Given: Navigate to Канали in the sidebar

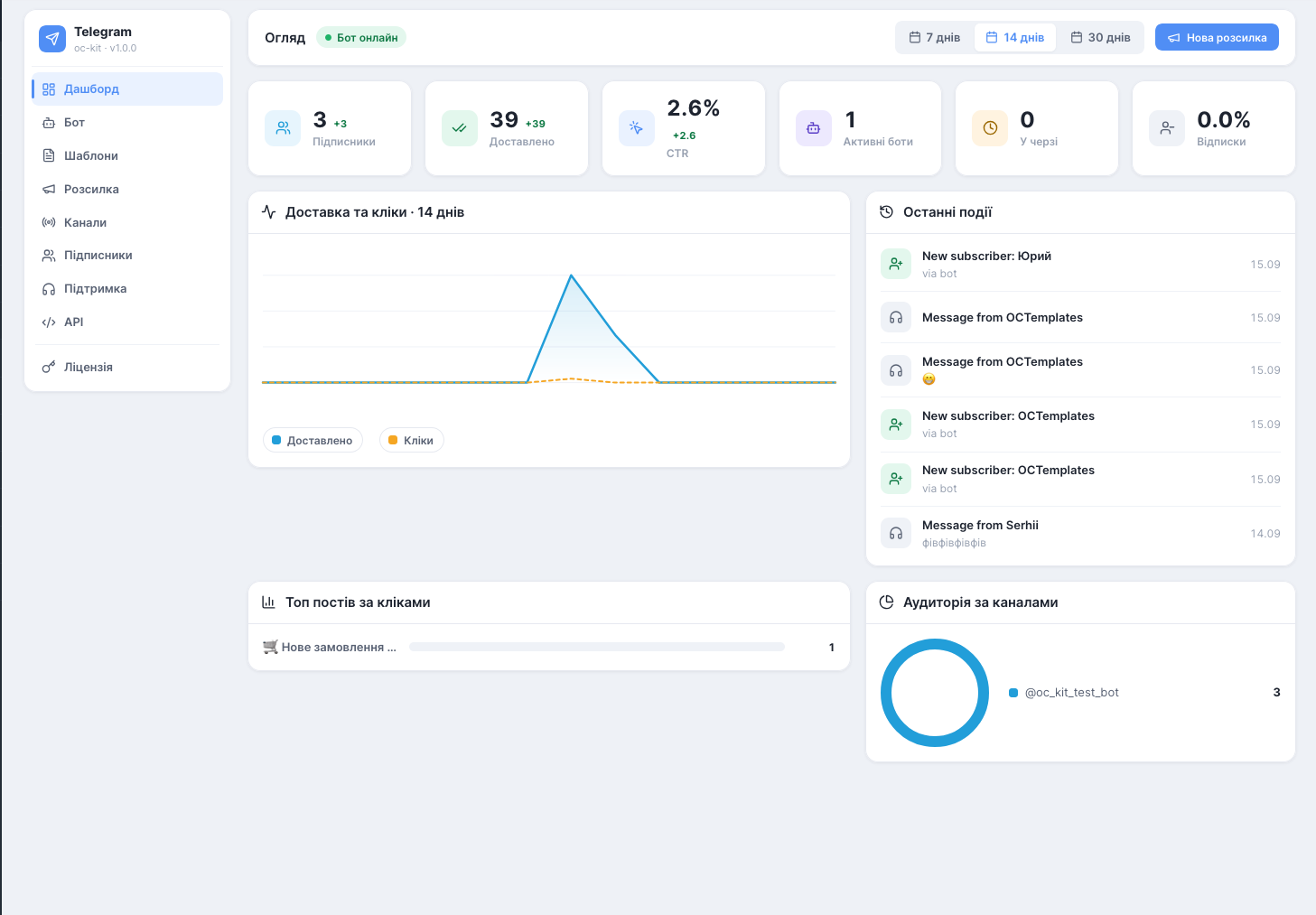Looking at the screenshot, I should [127, 222].
